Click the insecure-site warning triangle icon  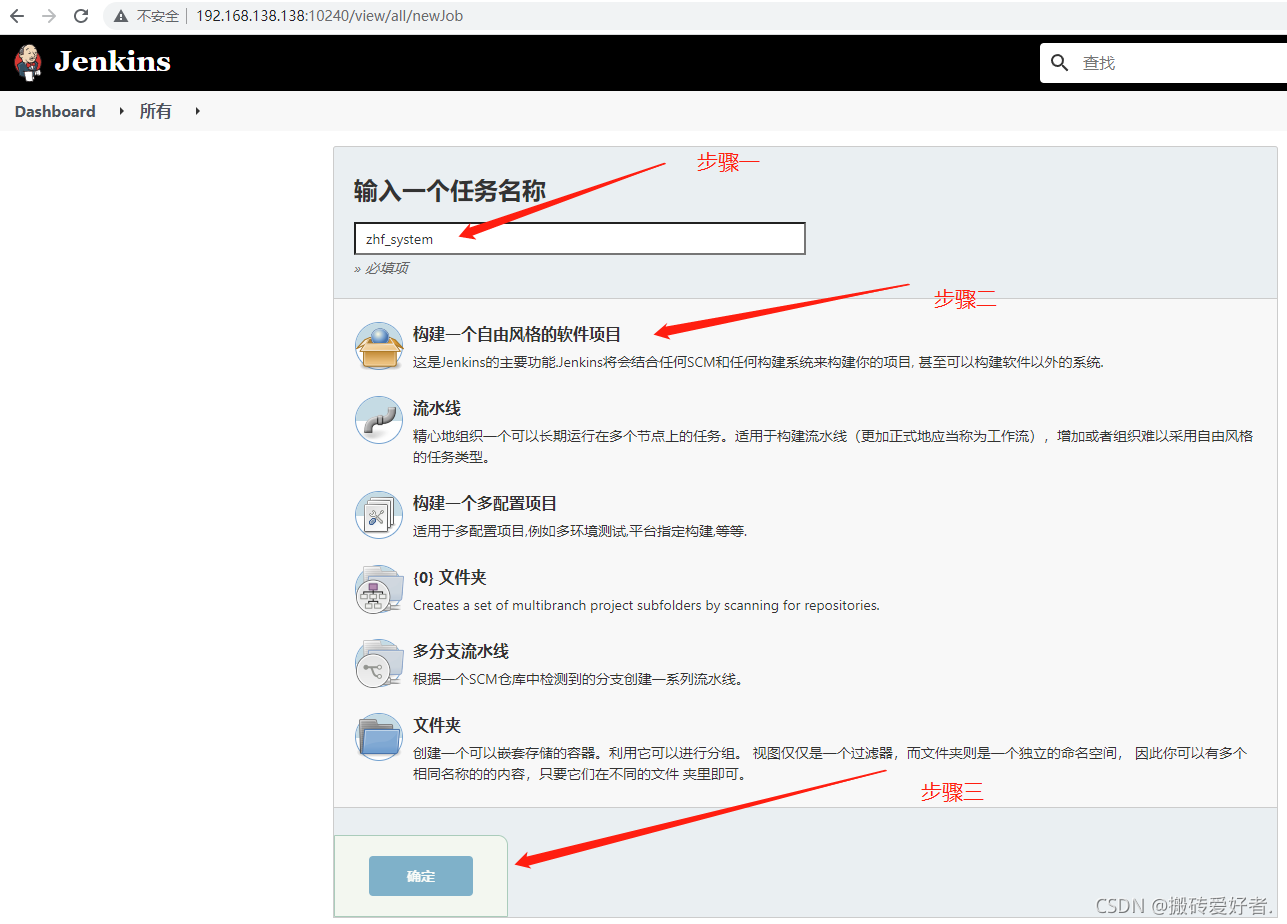(121, 16)
